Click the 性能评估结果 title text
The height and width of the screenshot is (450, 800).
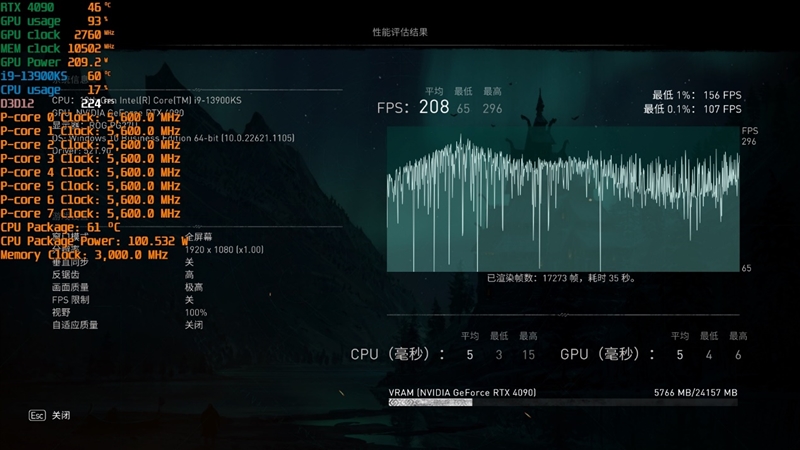[400, 32]
